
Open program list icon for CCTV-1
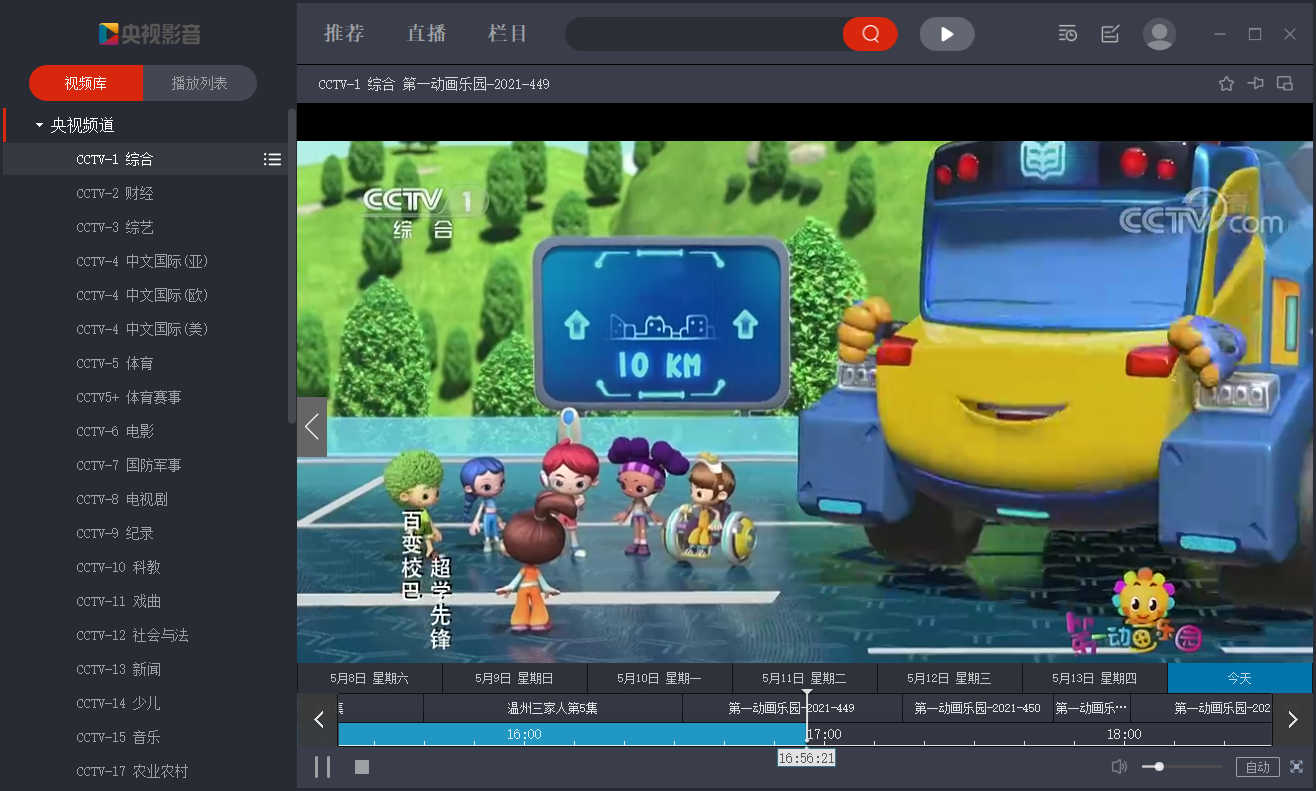pyautogui.click(x=272, y=159)
